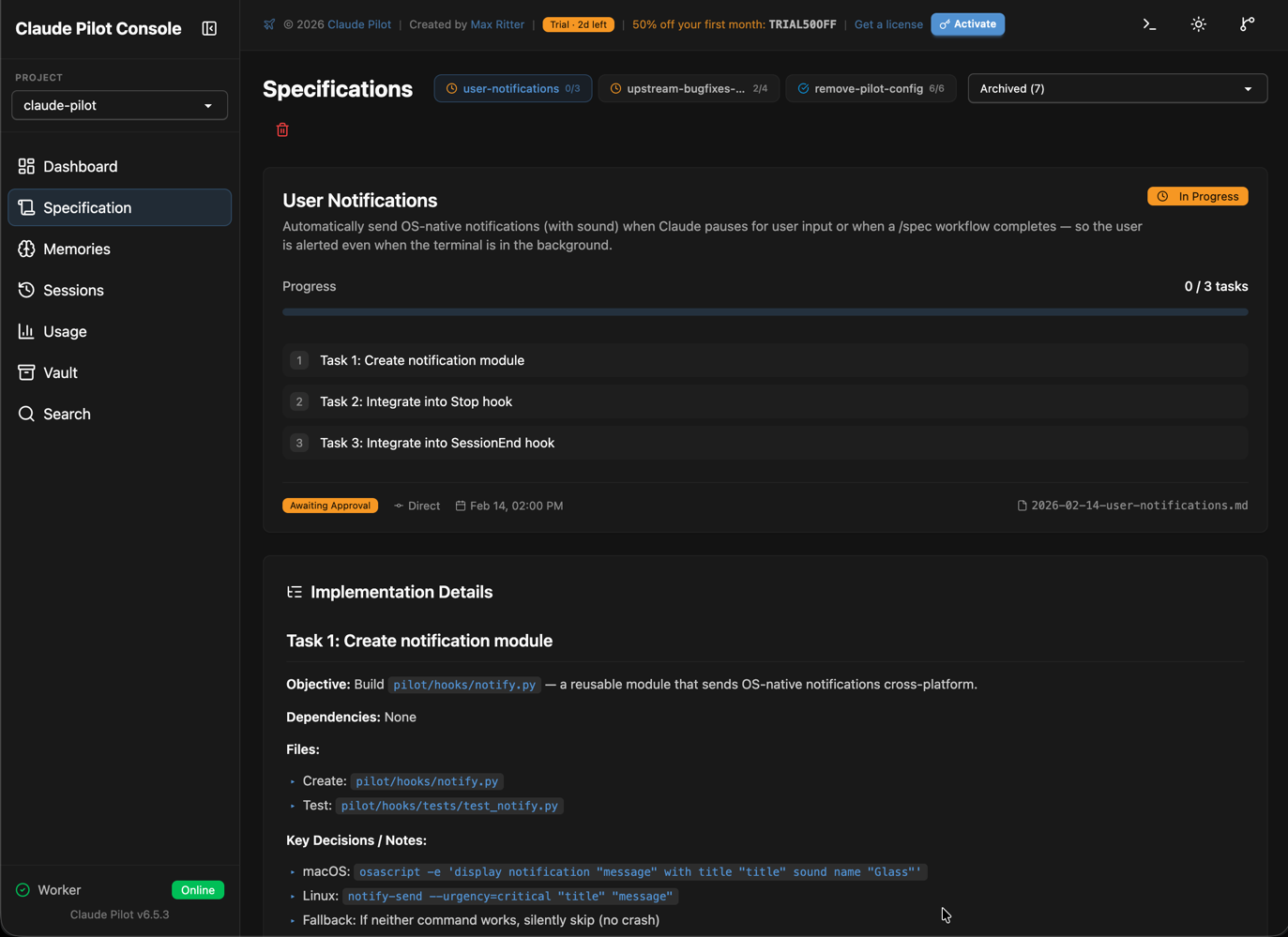The image size is (1288, 937).
Task: Click calendar icon beside Feb 14 date
Action: click(x=461, y=506)
